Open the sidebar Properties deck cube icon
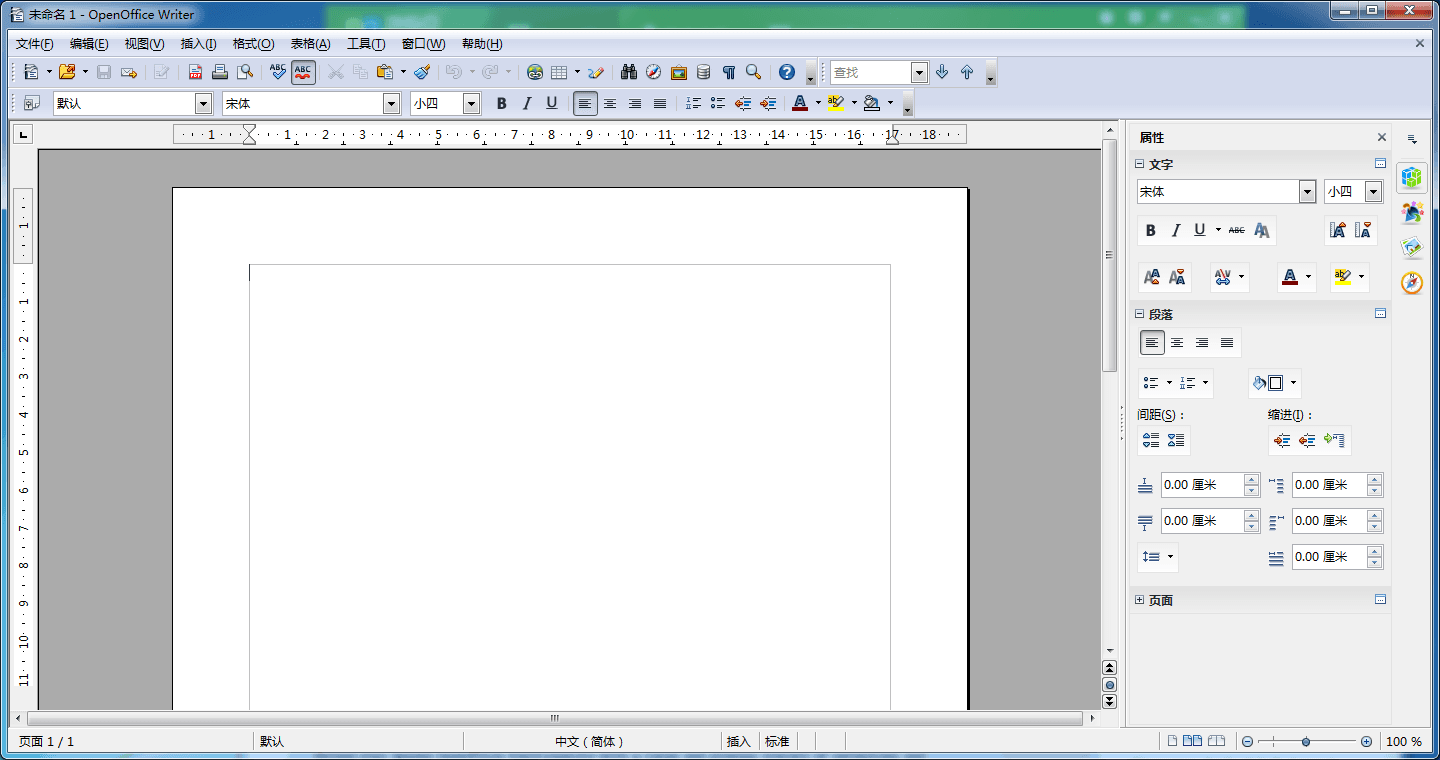 pos(1412,178)
